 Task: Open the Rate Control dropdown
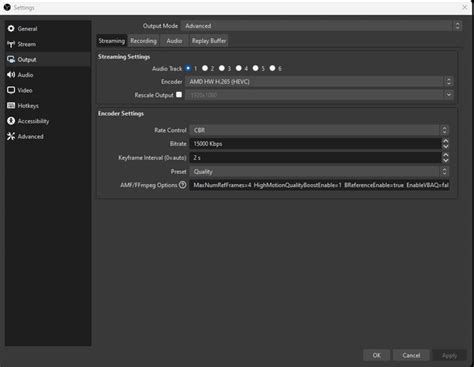tap(319, 130)
